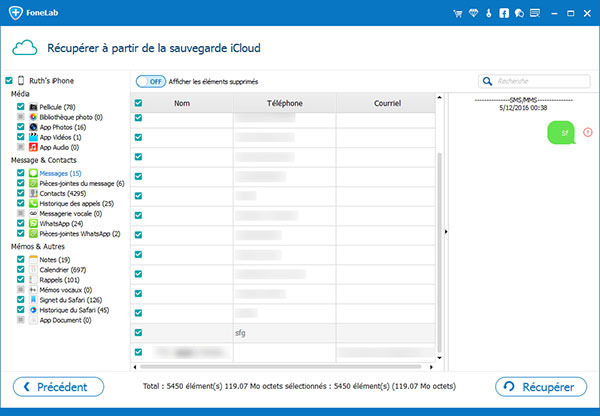
Task: Collapse preview panel with side arrow
Action: pos(446,232)
